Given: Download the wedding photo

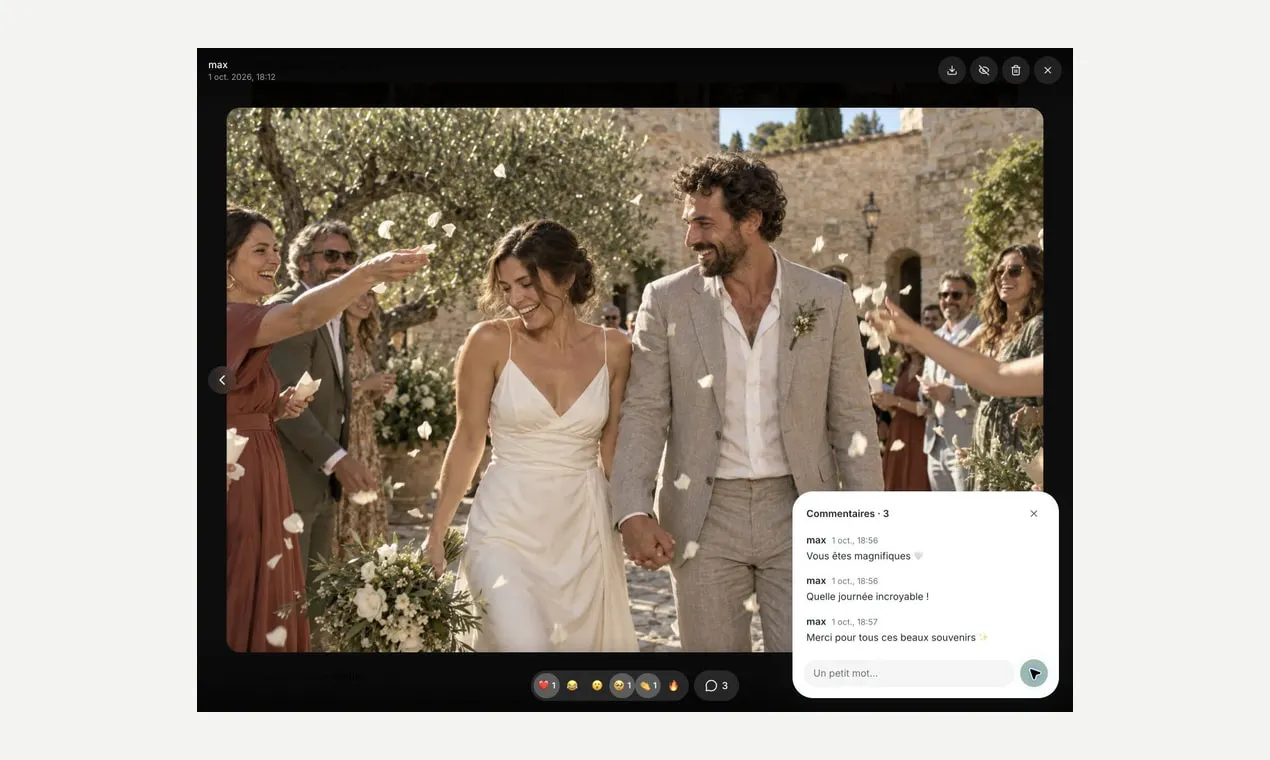Looking at the screenshot, I should pos(952,70).
